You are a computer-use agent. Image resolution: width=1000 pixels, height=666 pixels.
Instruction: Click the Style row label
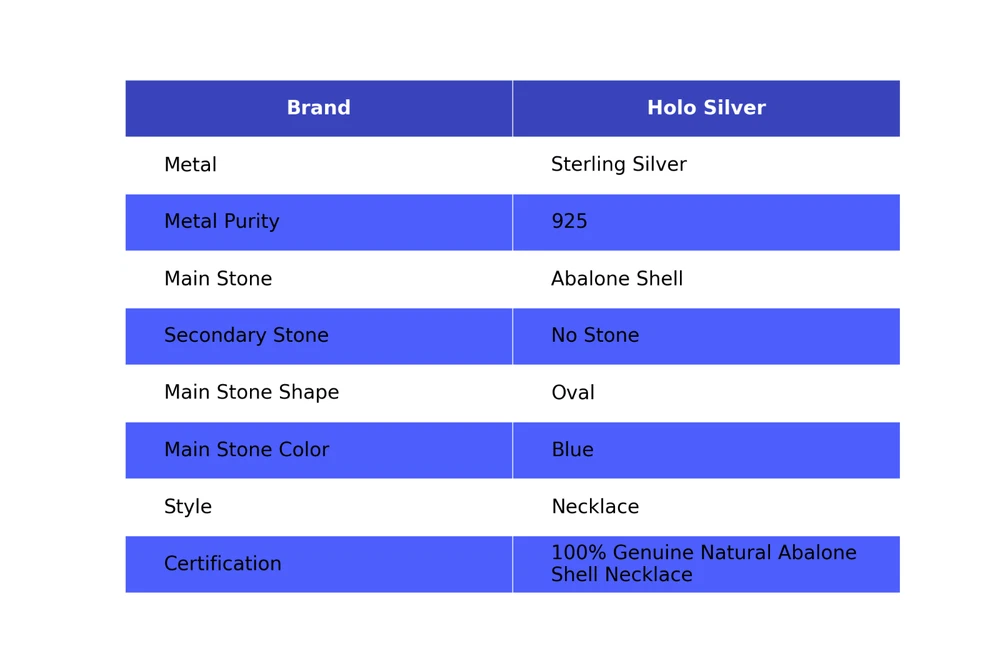tap(187, 507)
